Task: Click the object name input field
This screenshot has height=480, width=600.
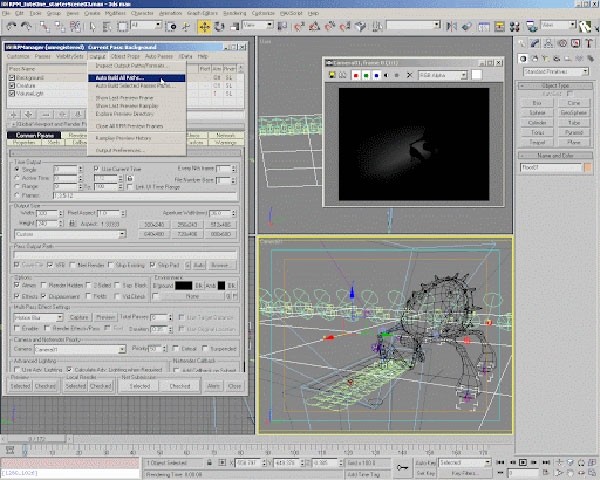Action: 548,168
